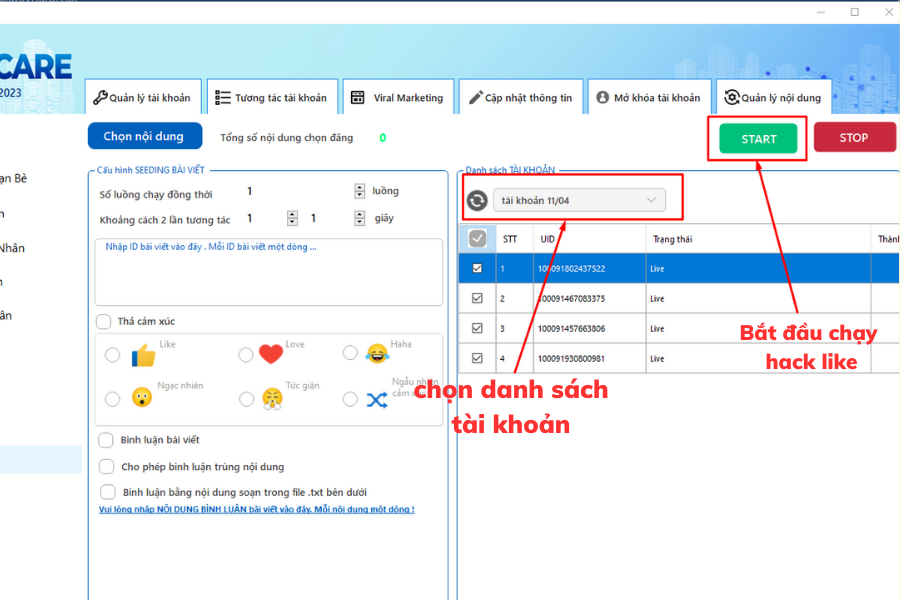The image size is (900, 600).
Task: Select the Love reaction radio button
Action: pos(245,353)
